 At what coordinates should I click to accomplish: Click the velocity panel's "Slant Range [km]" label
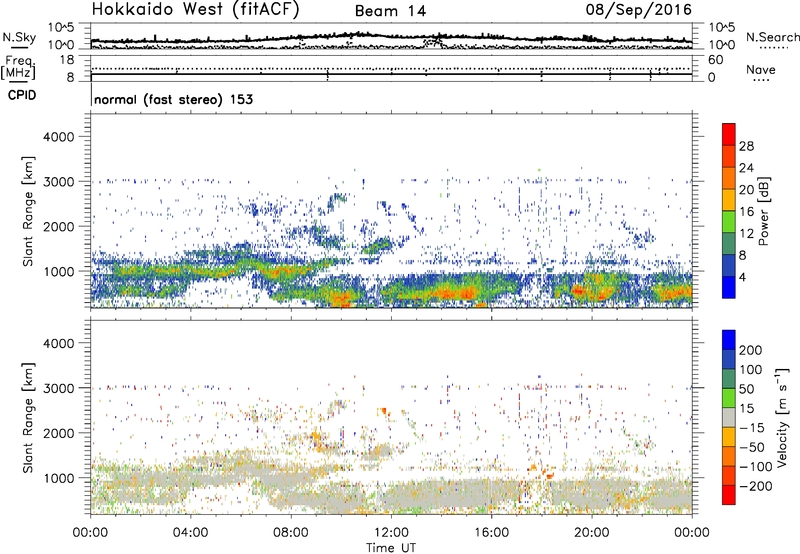[28, 418]
